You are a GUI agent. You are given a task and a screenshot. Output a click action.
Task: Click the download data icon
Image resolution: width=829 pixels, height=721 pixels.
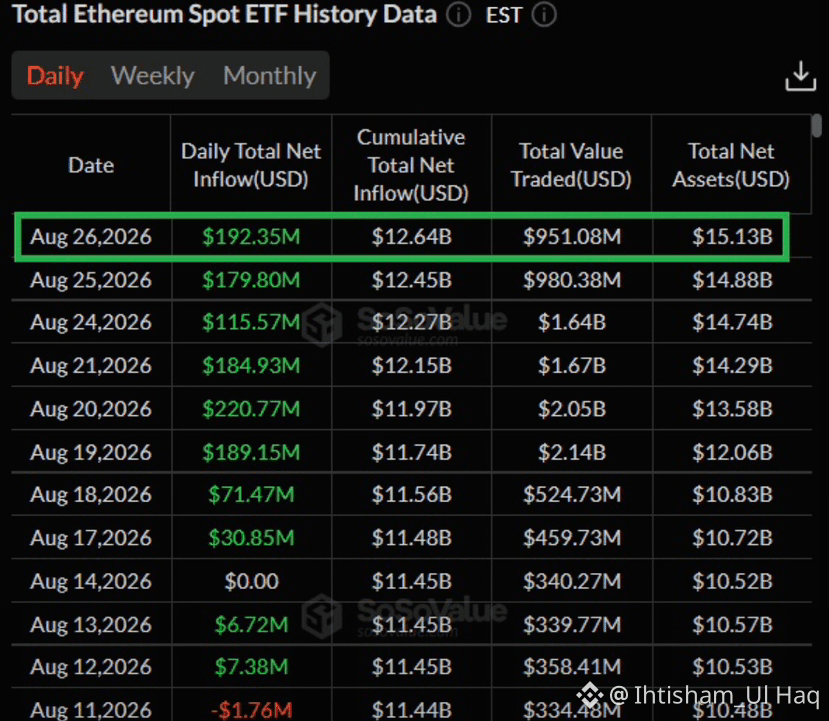[800, 77]
